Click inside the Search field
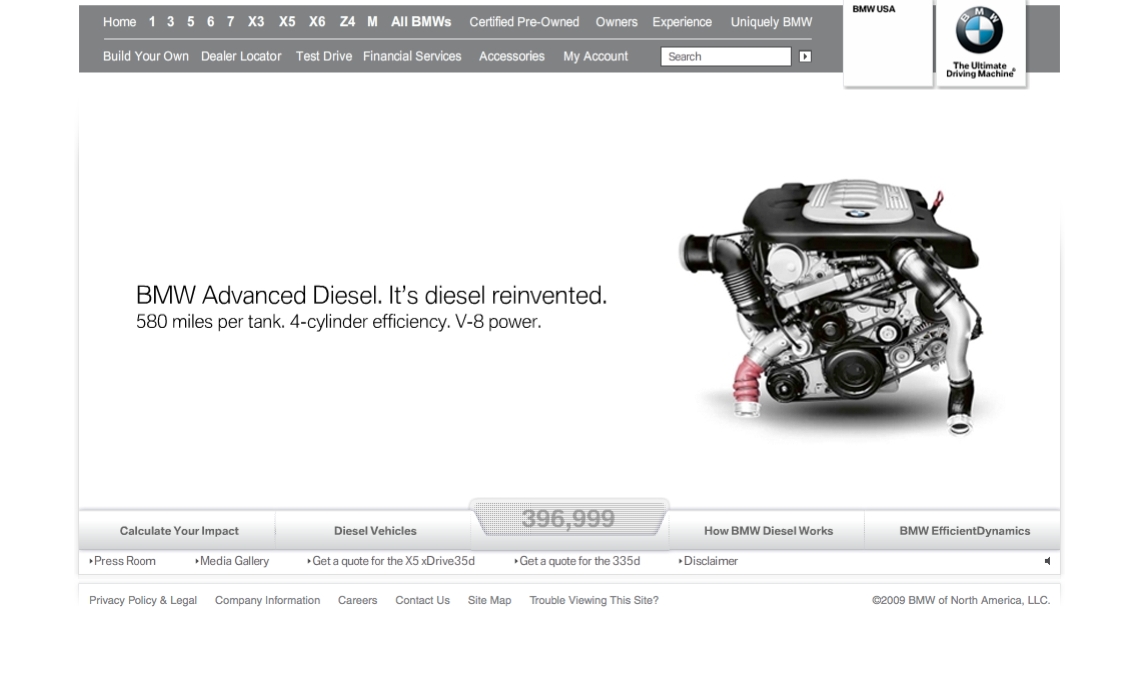 726,57
